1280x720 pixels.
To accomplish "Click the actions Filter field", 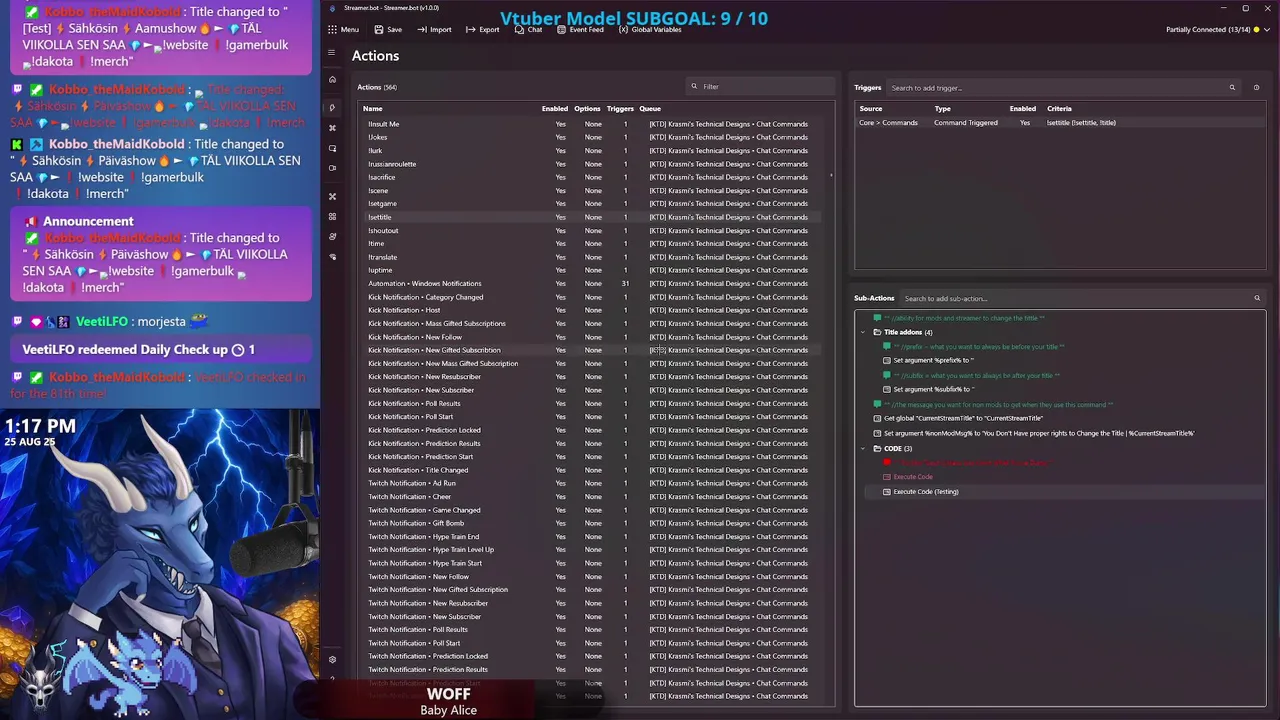I will coord(758,87).
